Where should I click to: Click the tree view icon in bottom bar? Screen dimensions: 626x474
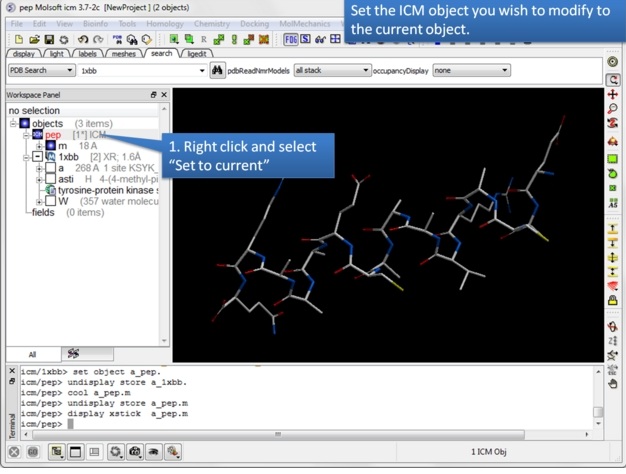click(x=57, y=452)
